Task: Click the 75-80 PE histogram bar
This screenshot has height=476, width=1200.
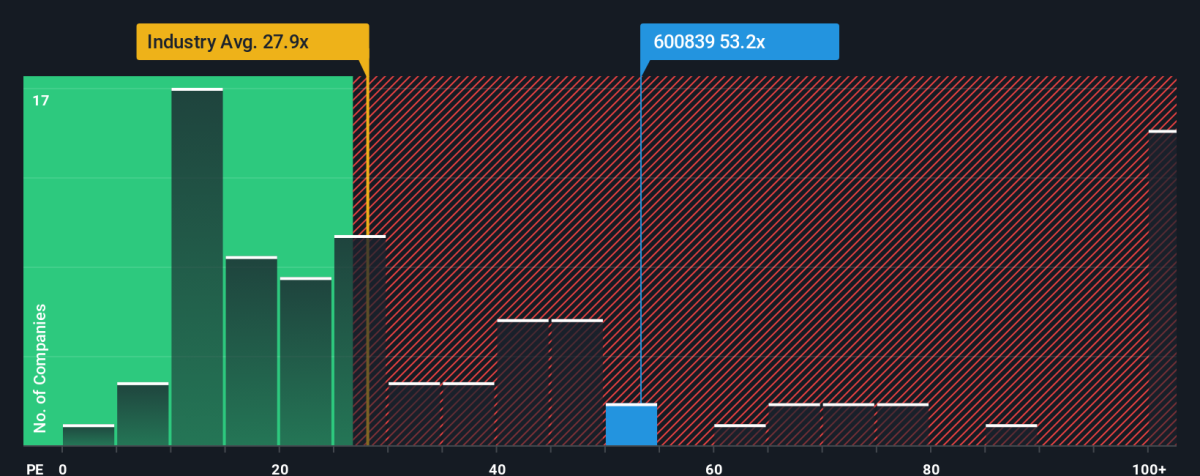Action: pos(902,425)
